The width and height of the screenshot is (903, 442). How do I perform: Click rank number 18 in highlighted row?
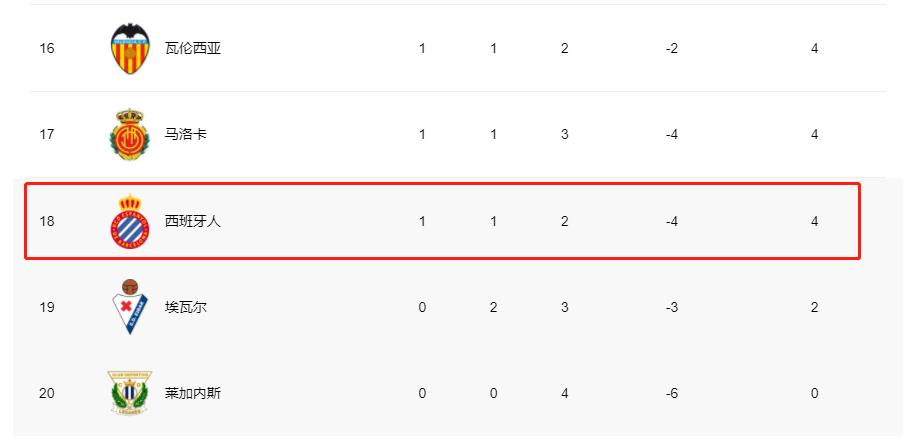pos(47,221)
